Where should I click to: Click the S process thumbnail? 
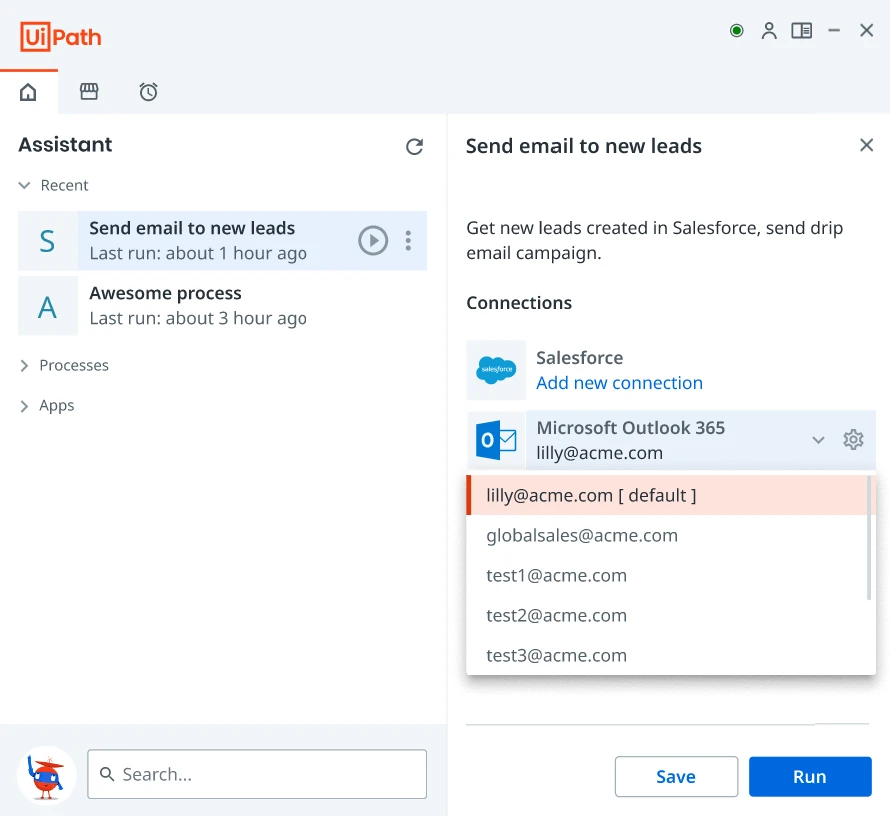tap(48, 241)
